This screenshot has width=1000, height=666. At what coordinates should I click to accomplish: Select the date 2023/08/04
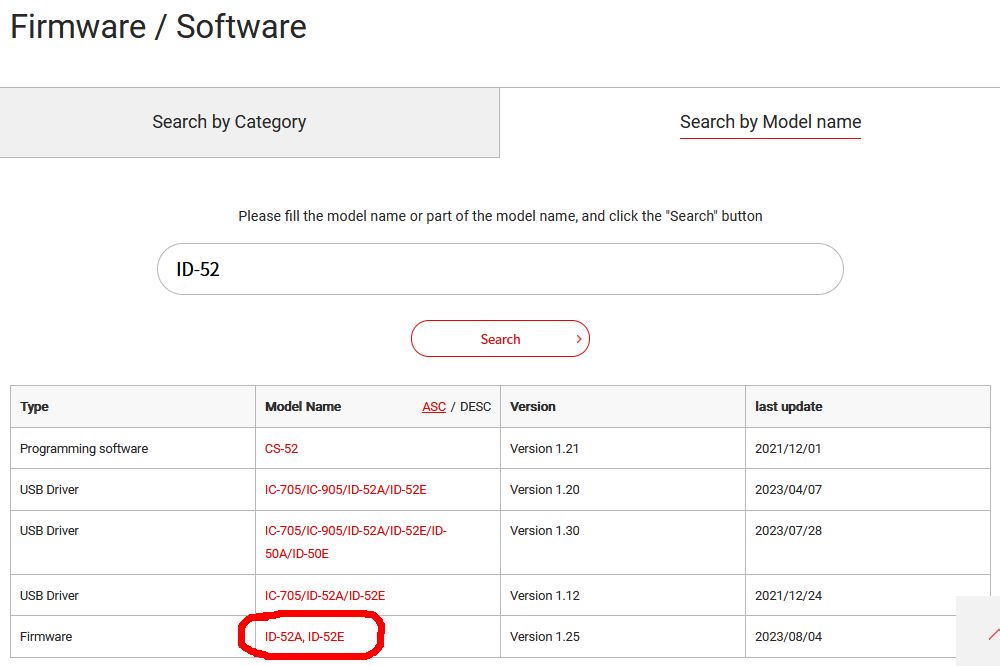788,637
